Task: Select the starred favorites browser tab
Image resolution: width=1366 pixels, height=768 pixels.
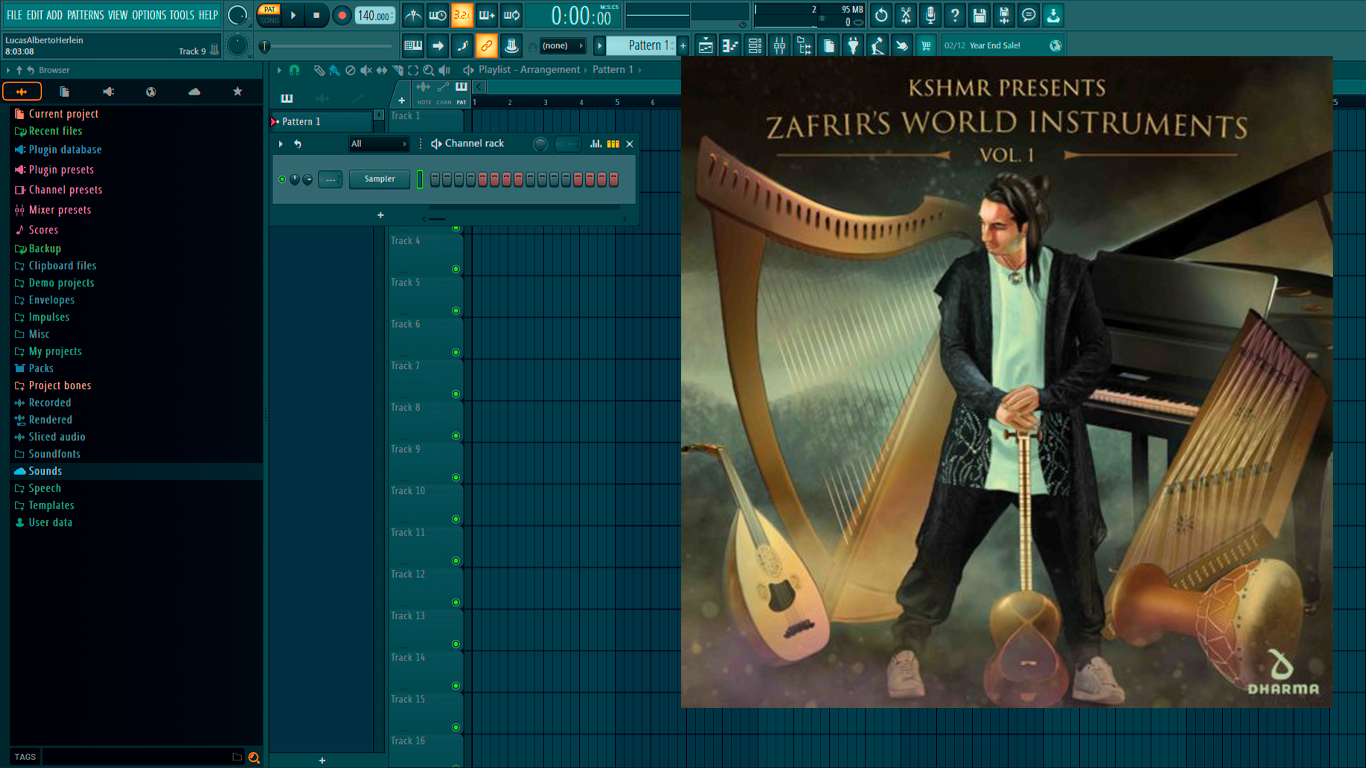Action: 237,91
